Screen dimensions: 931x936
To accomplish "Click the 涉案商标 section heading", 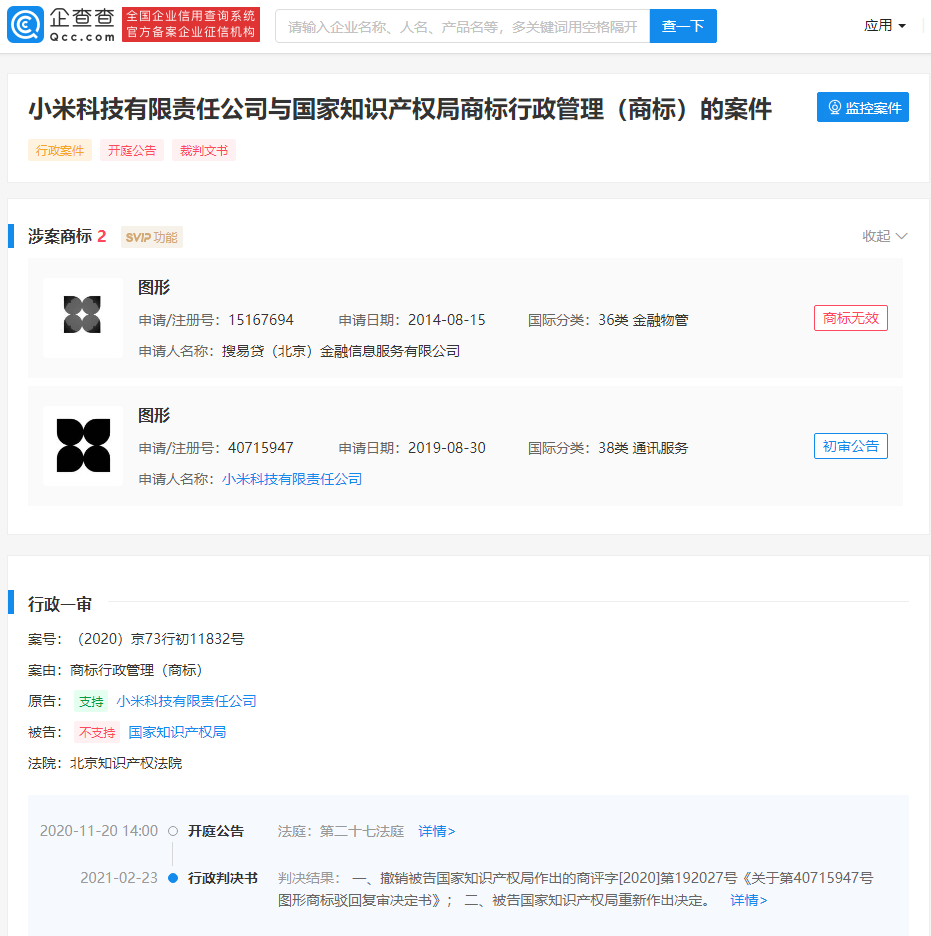I will click(x=60, y=236).
